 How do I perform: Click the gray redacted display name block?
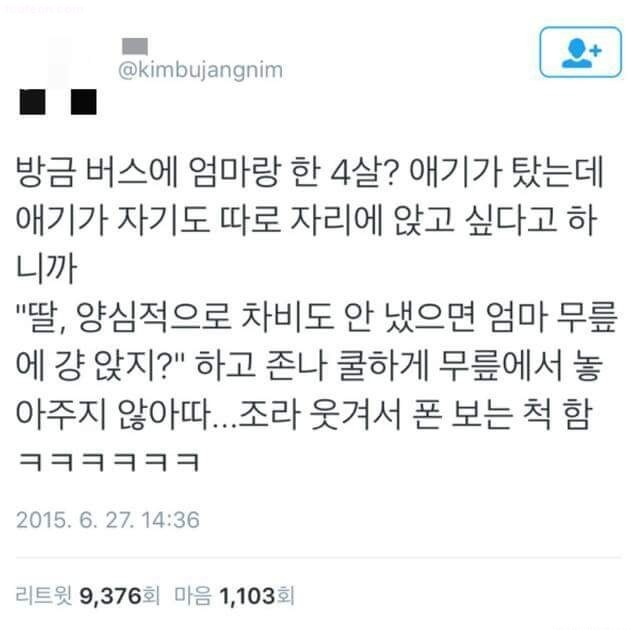click(135, 46)
